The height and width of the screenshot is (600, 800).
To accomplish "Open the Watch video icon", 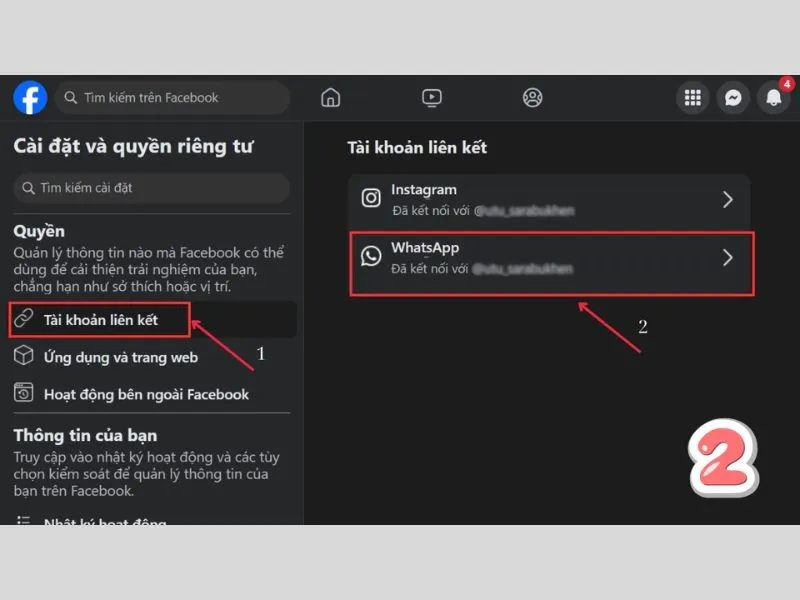I will 432,97.
